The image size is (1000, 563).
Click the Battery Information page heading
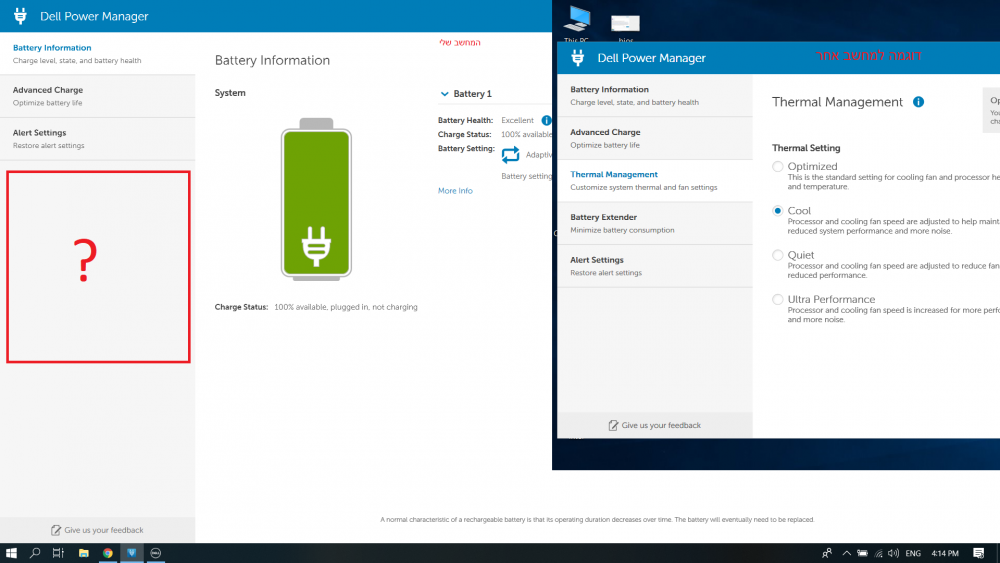(x=272, y=61)
